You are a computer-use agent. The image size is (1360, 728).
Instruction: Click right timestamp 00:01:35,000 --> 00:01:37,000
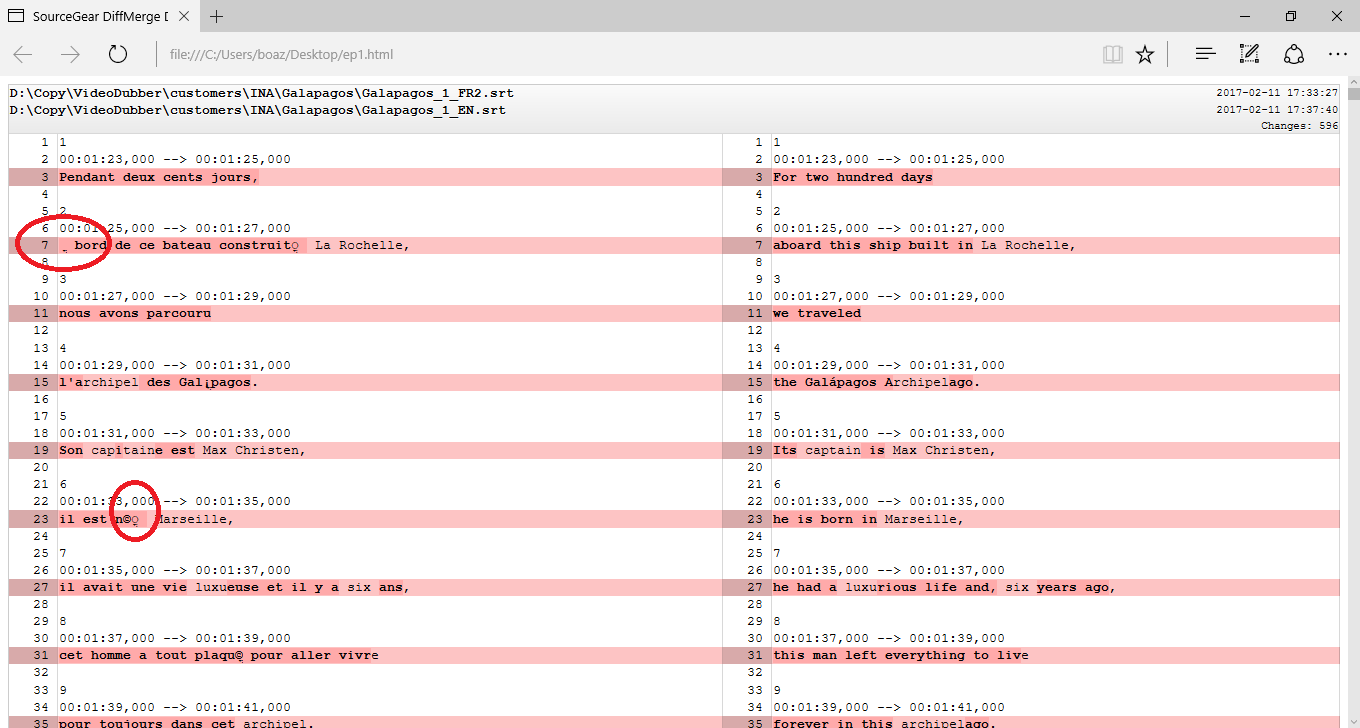tap(889, 570)
